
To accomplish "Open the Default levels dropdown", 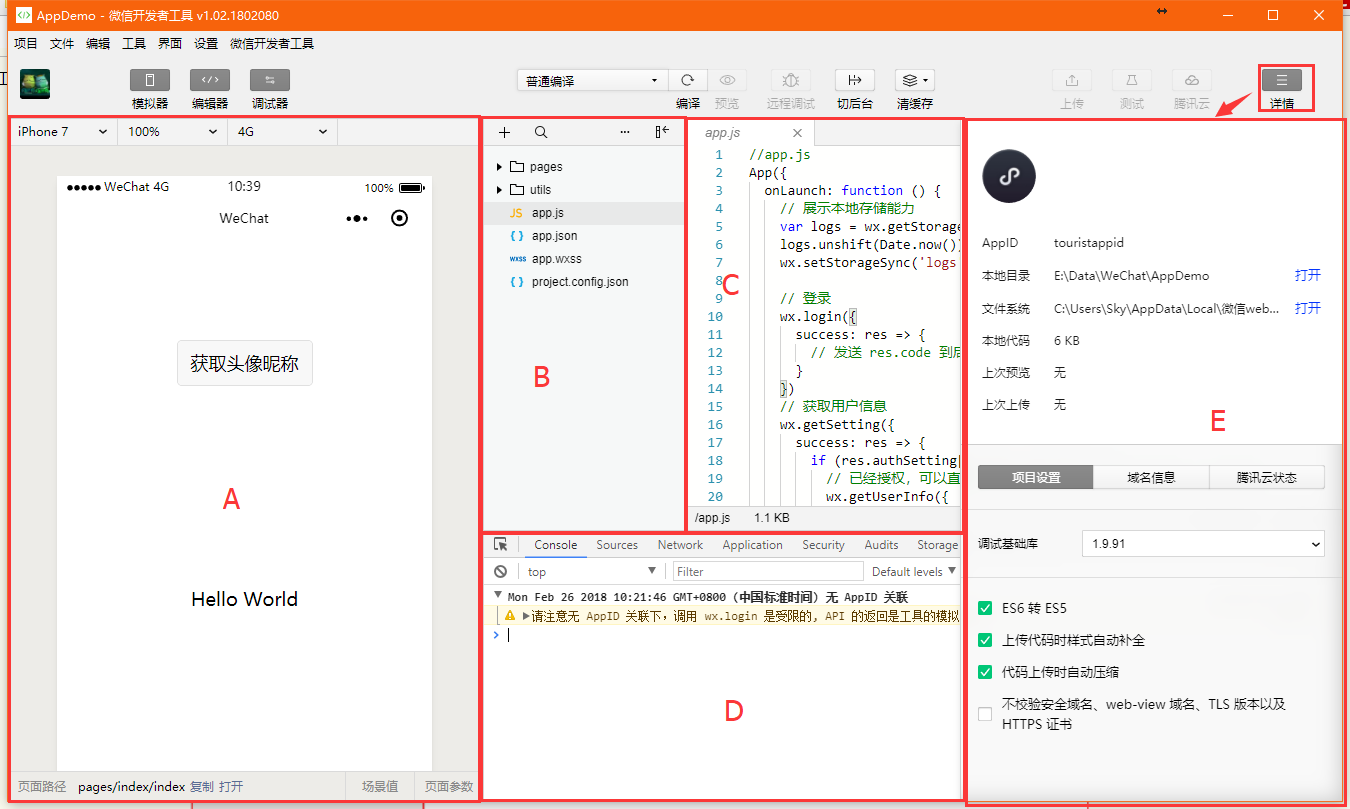I will 914,572.
